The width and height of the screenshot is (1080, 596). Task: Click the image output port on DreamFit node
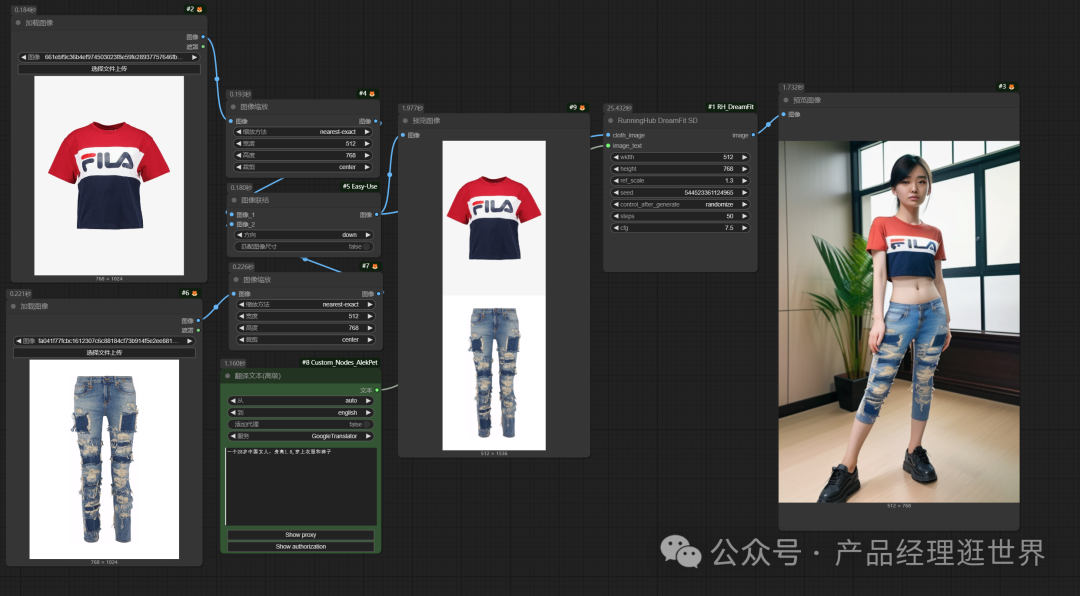point(754,135)
